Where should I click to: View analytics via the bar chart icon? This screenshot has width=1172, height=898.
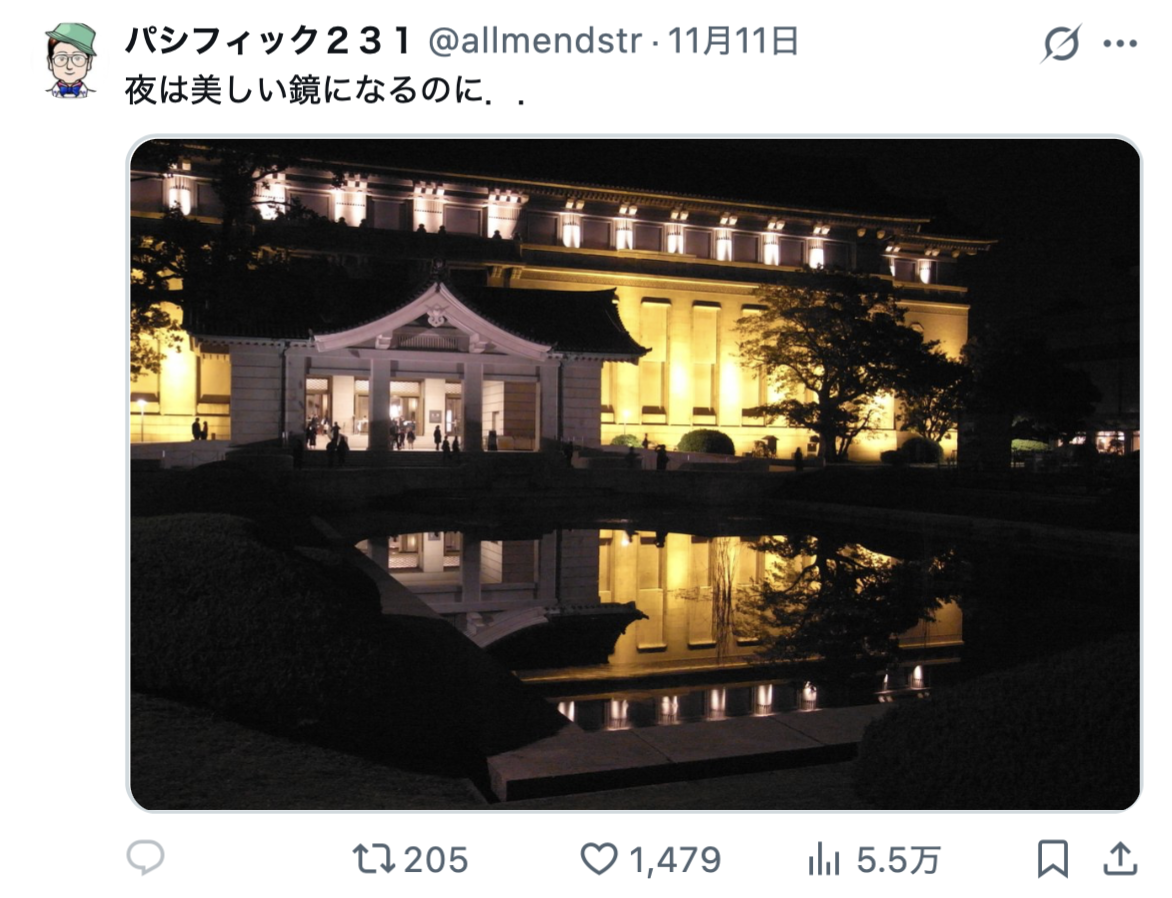click(x=824, y=858)
